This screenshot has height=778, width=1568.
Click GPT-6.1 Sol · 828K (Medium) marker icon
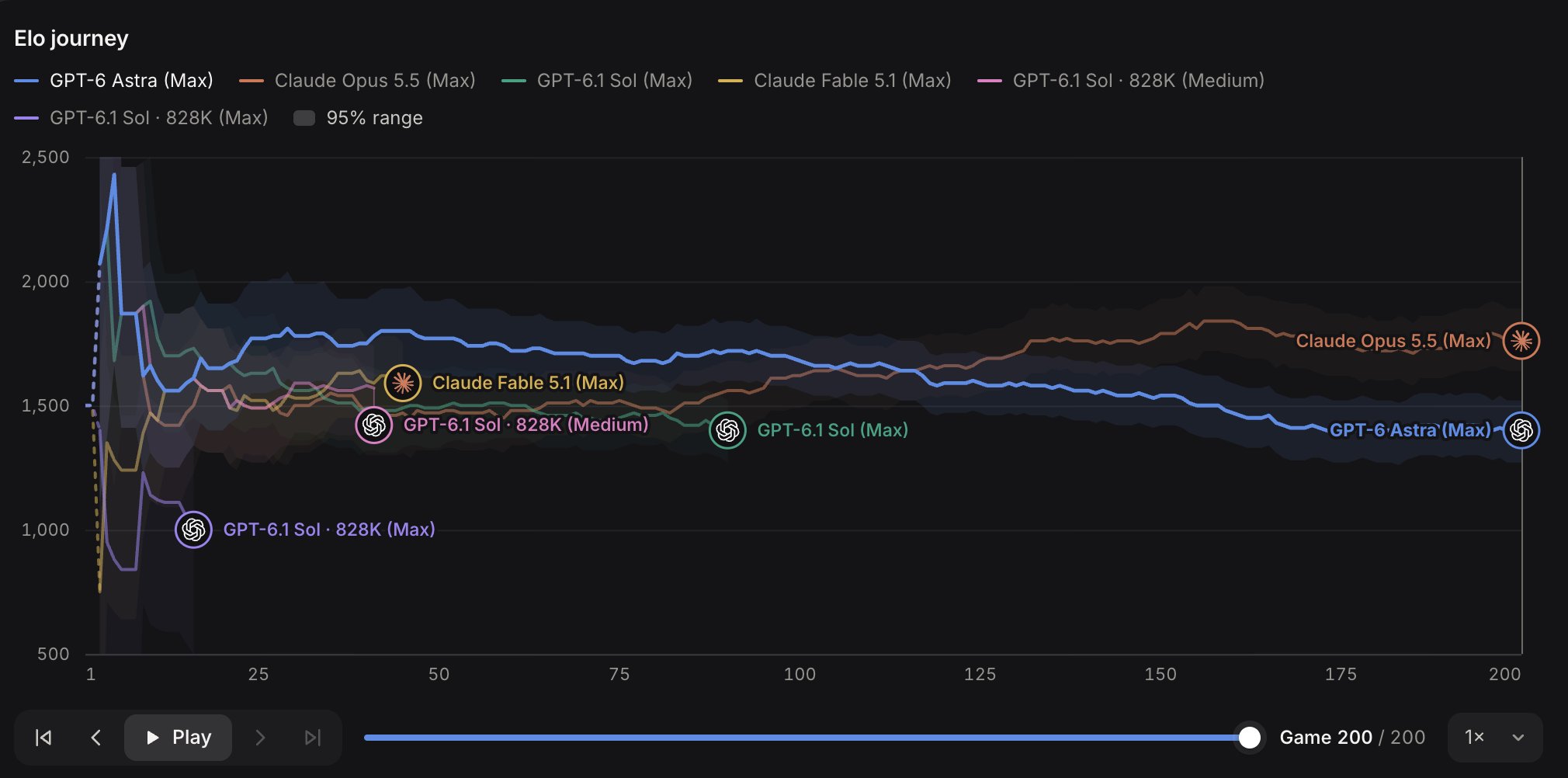point(374,425)
